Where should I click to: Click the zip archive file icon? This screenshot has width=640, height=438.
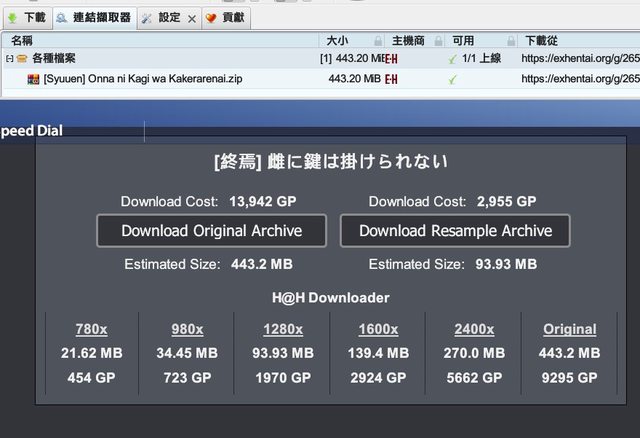33,79
